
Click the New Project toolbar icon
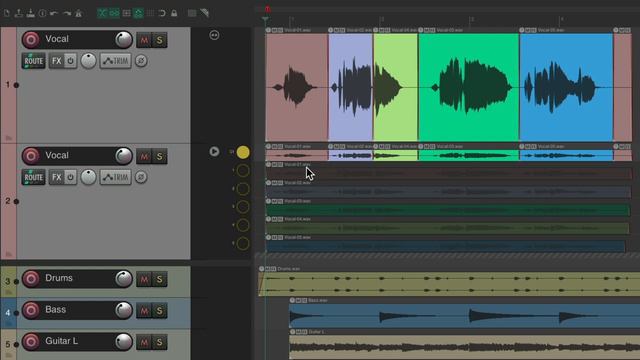[7, 13]
